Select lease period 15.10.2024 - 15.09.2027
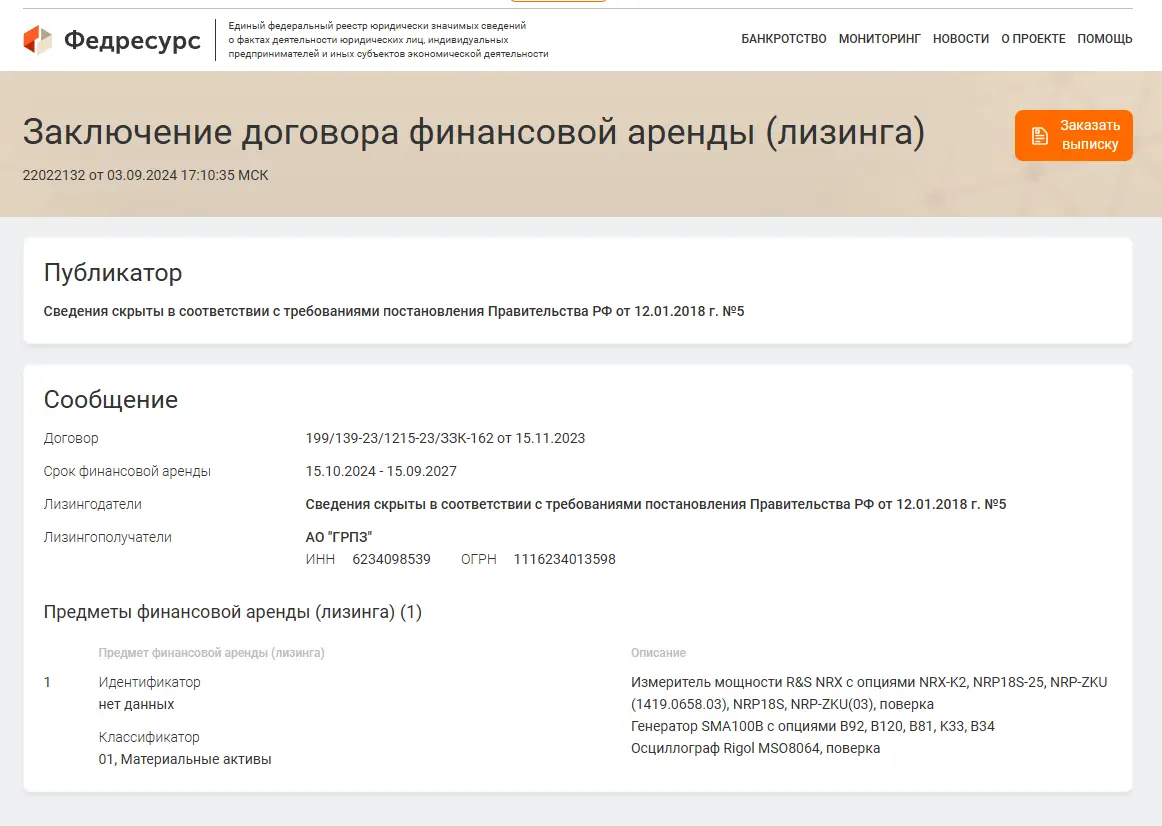This screenshot has width=1162, height=826. pos(381,471)
